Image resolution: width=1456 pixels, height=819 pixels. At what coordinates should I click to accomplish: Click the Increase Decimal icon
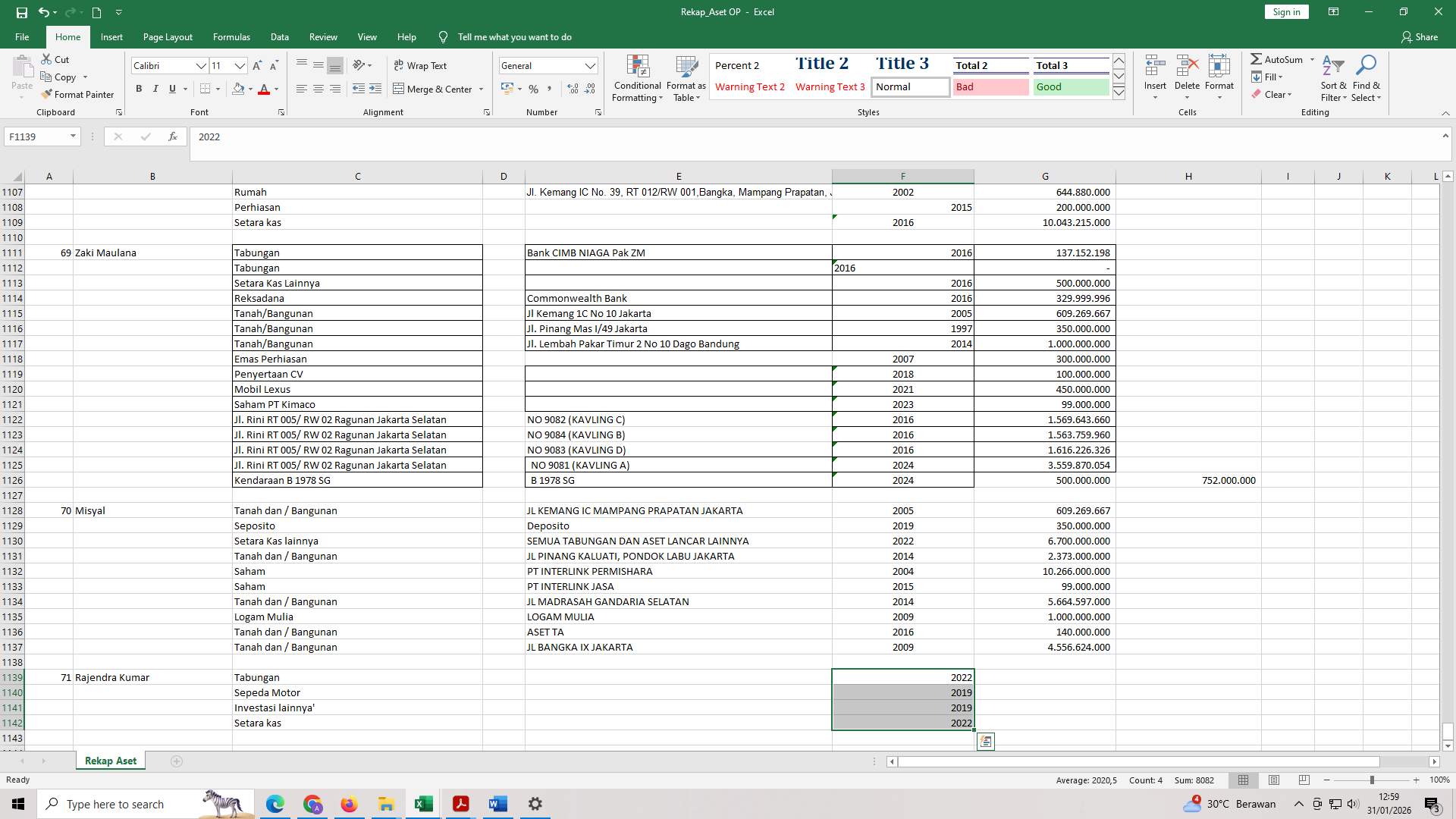click(571, 89)
